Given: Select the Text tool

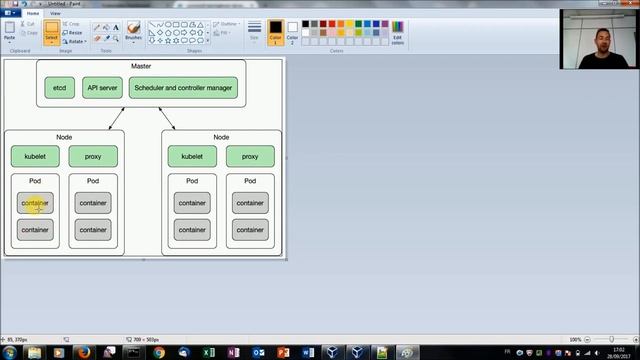Looking at the screenshot, I should click(116, 28).
